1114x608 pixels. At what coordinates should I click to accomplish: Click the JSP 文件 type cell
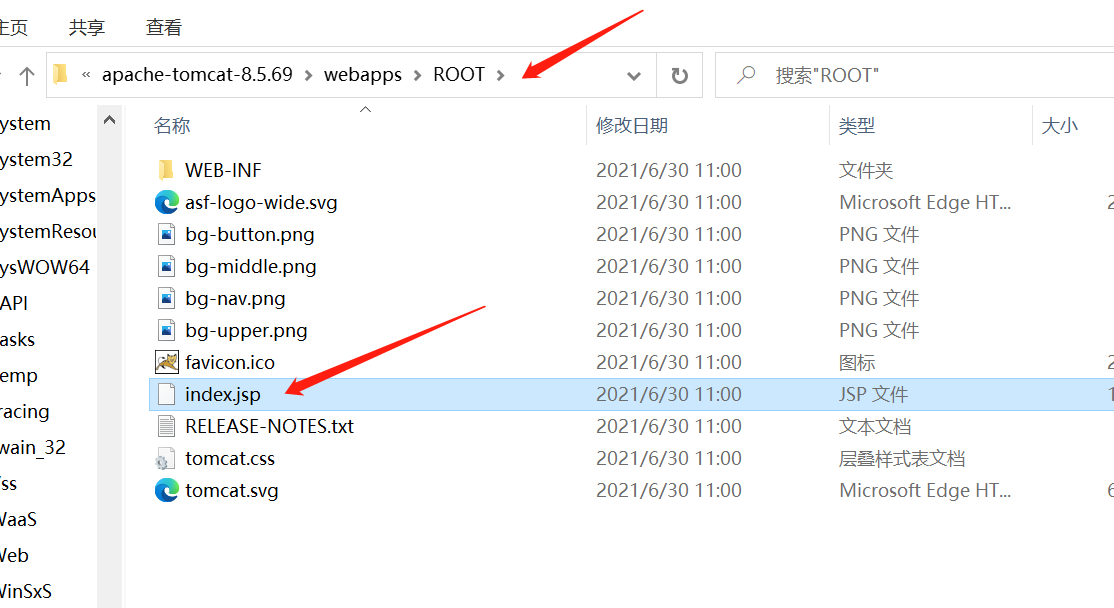pos(873,394)
